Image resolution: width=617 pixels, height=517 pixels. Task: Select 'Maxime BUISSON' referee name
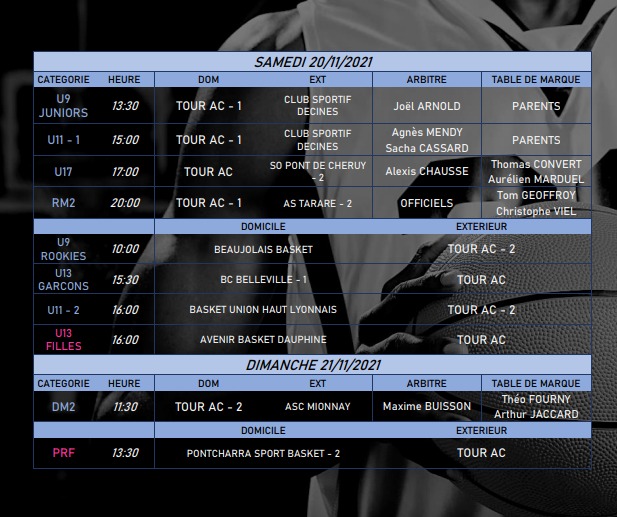427,406
